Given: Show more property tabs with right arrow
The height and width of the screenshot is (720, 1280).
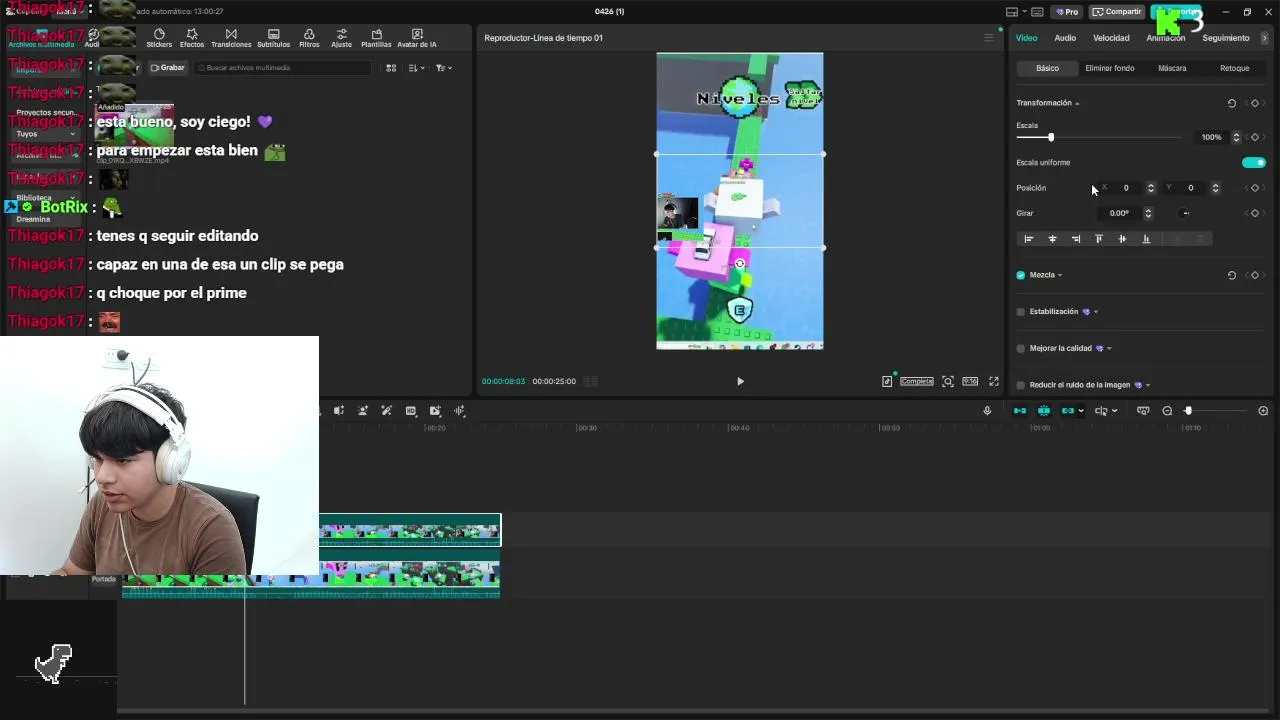Looking at the screenshot, I should coord(1265,38).
